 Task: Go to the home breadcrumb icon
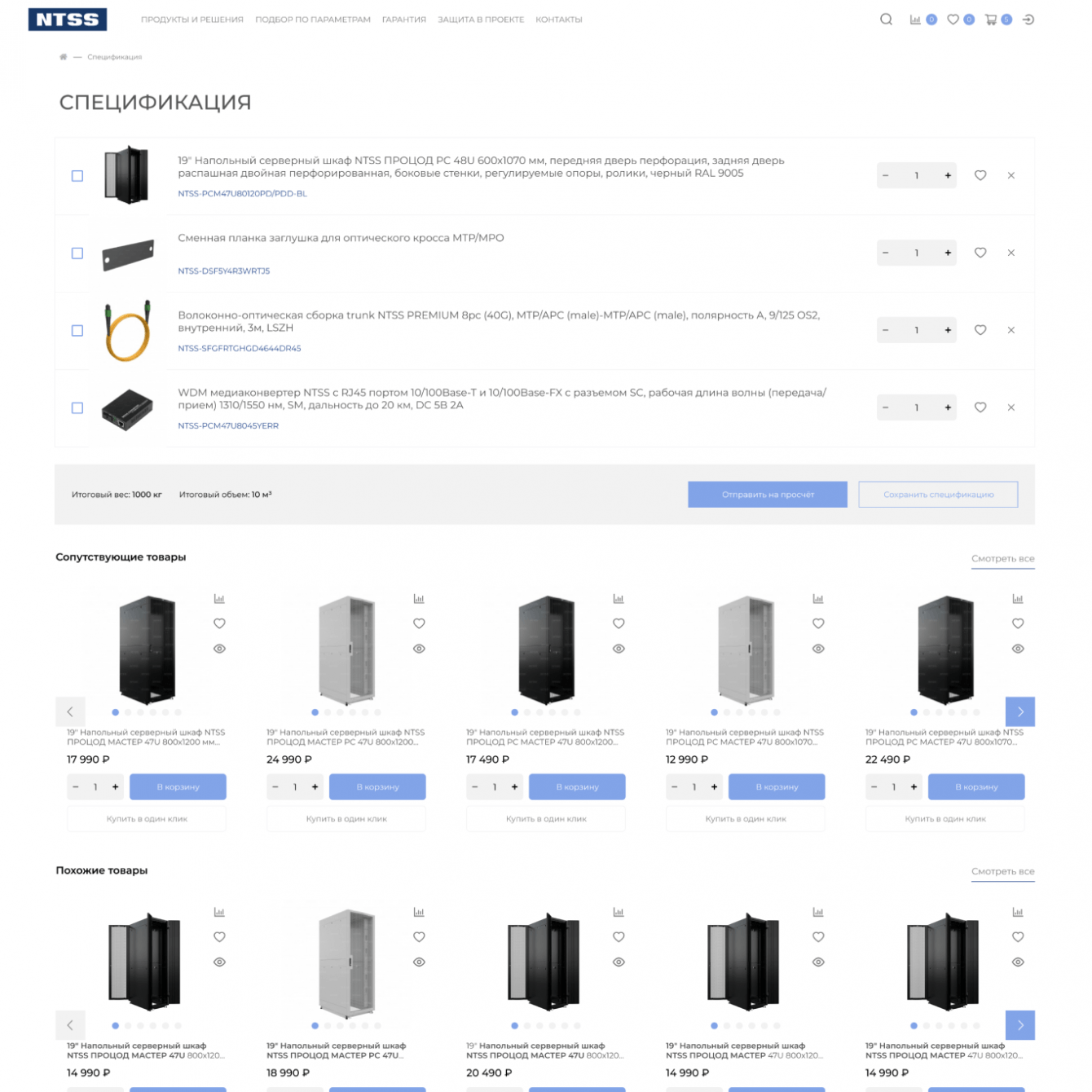point(63,57)
